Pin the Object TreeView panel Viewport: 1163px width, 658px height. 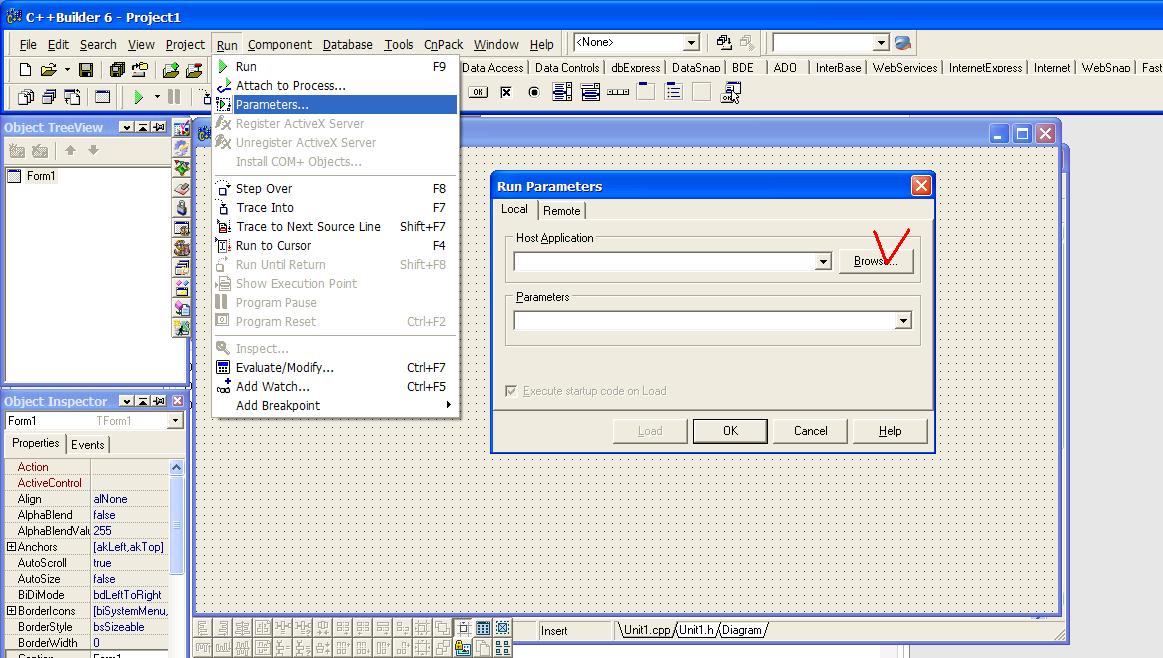pyautogui.click(x=160, y=127)
